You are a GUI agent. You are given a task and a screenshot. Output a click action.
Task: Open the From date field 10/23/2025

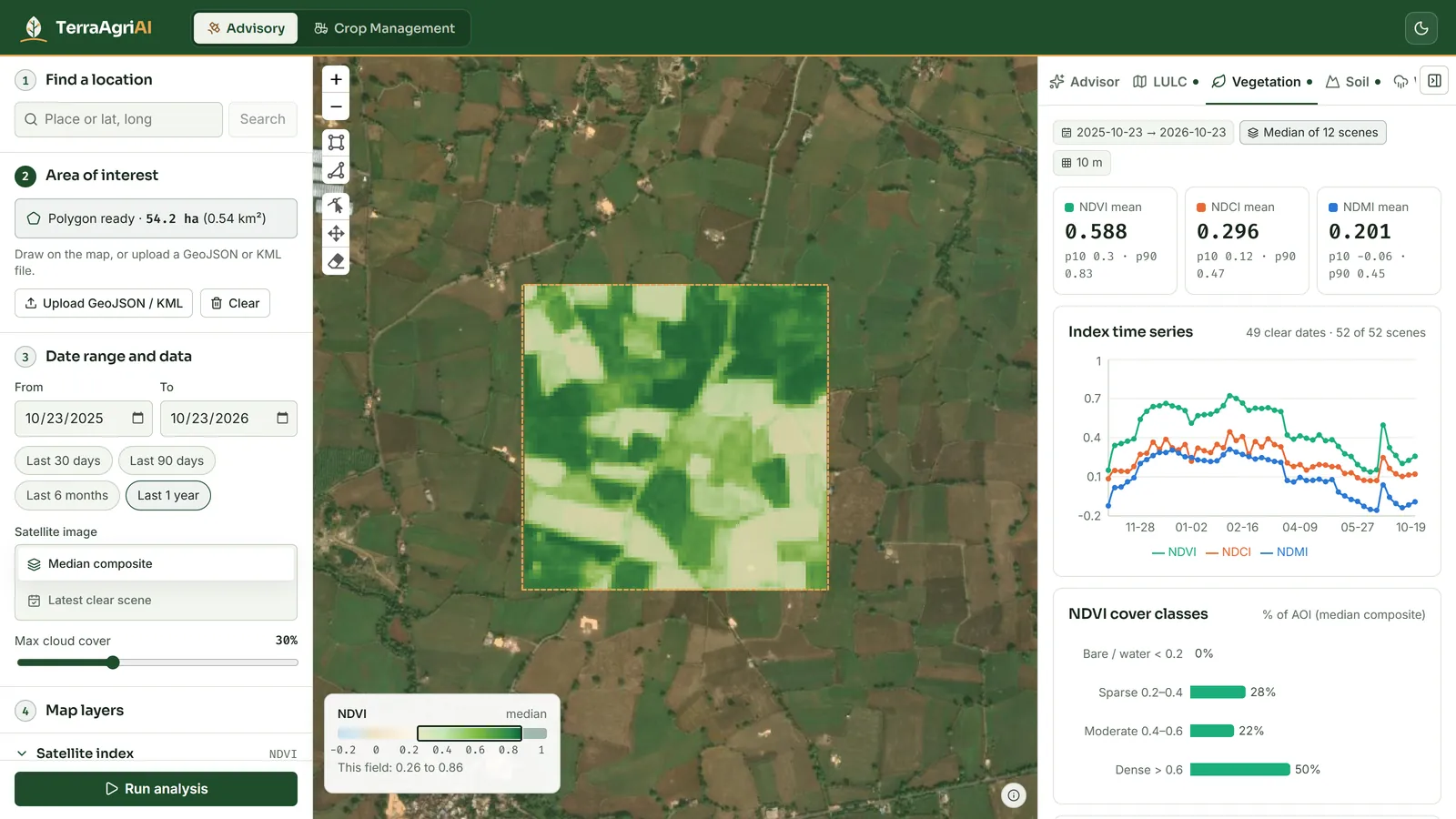coord(84,419)
